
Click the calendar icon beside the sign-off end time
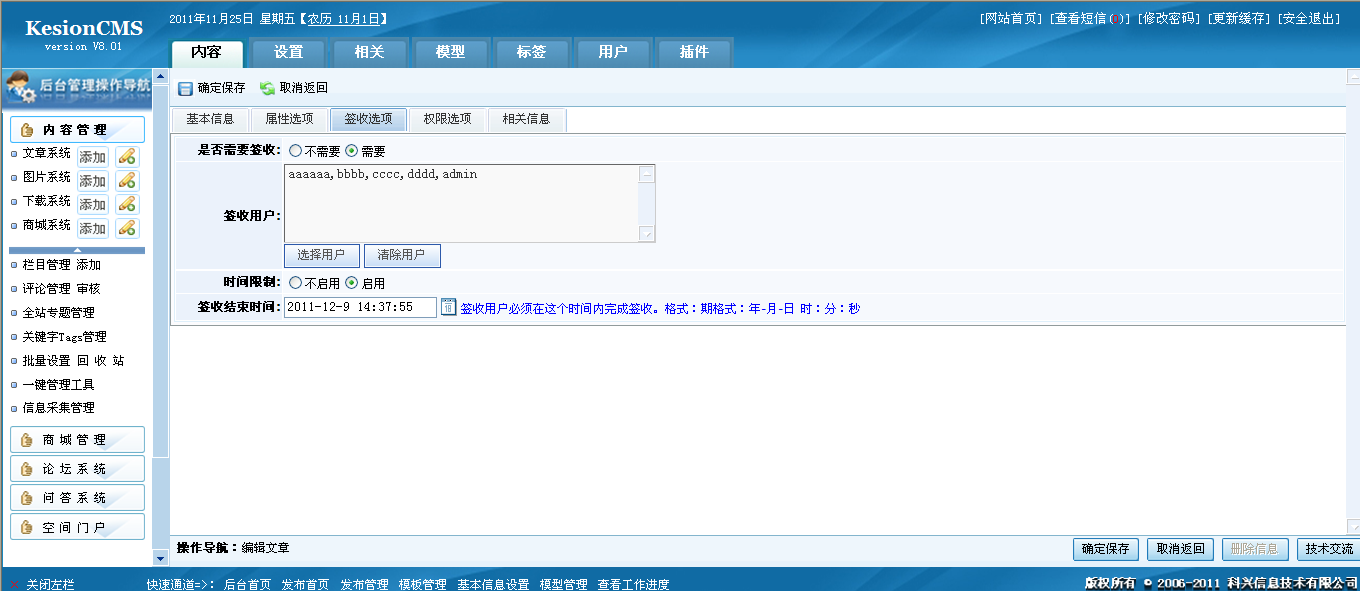click(448, 307)
